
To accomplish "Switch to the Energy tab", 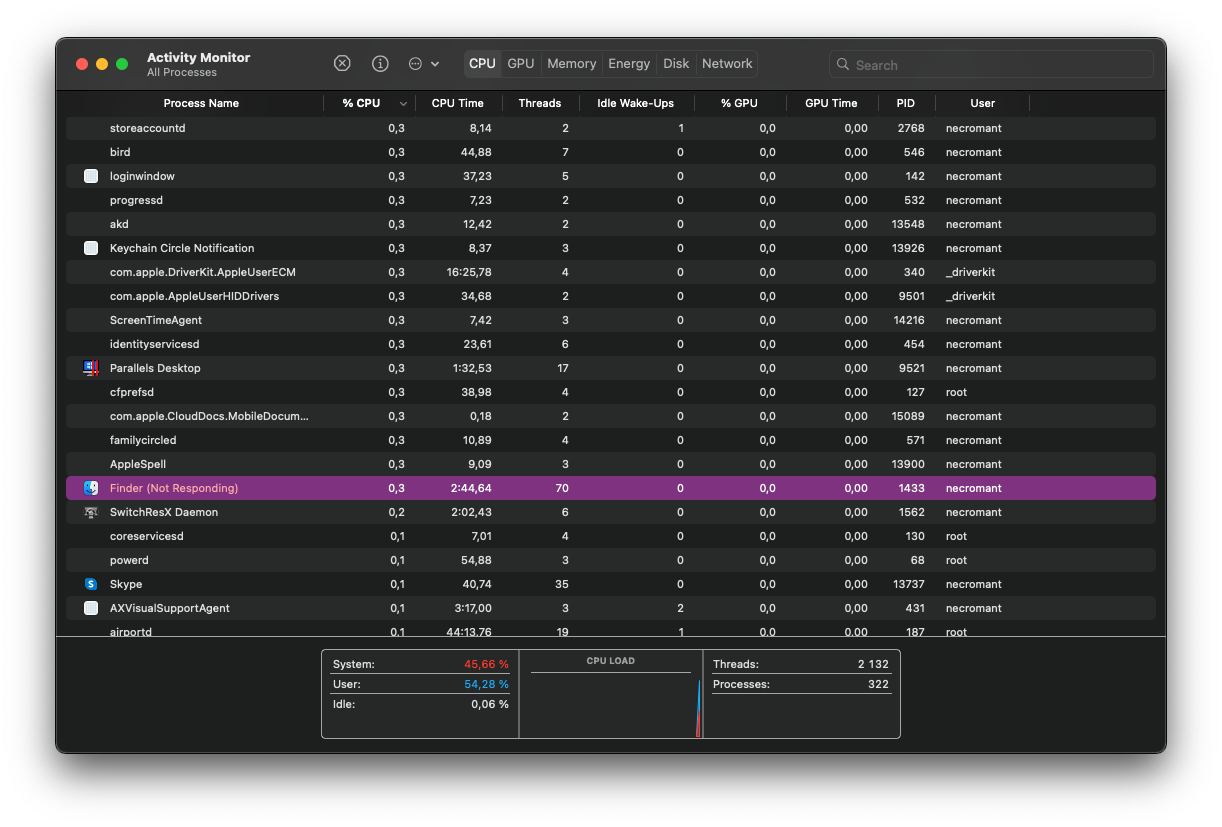I will click(629, 63).
